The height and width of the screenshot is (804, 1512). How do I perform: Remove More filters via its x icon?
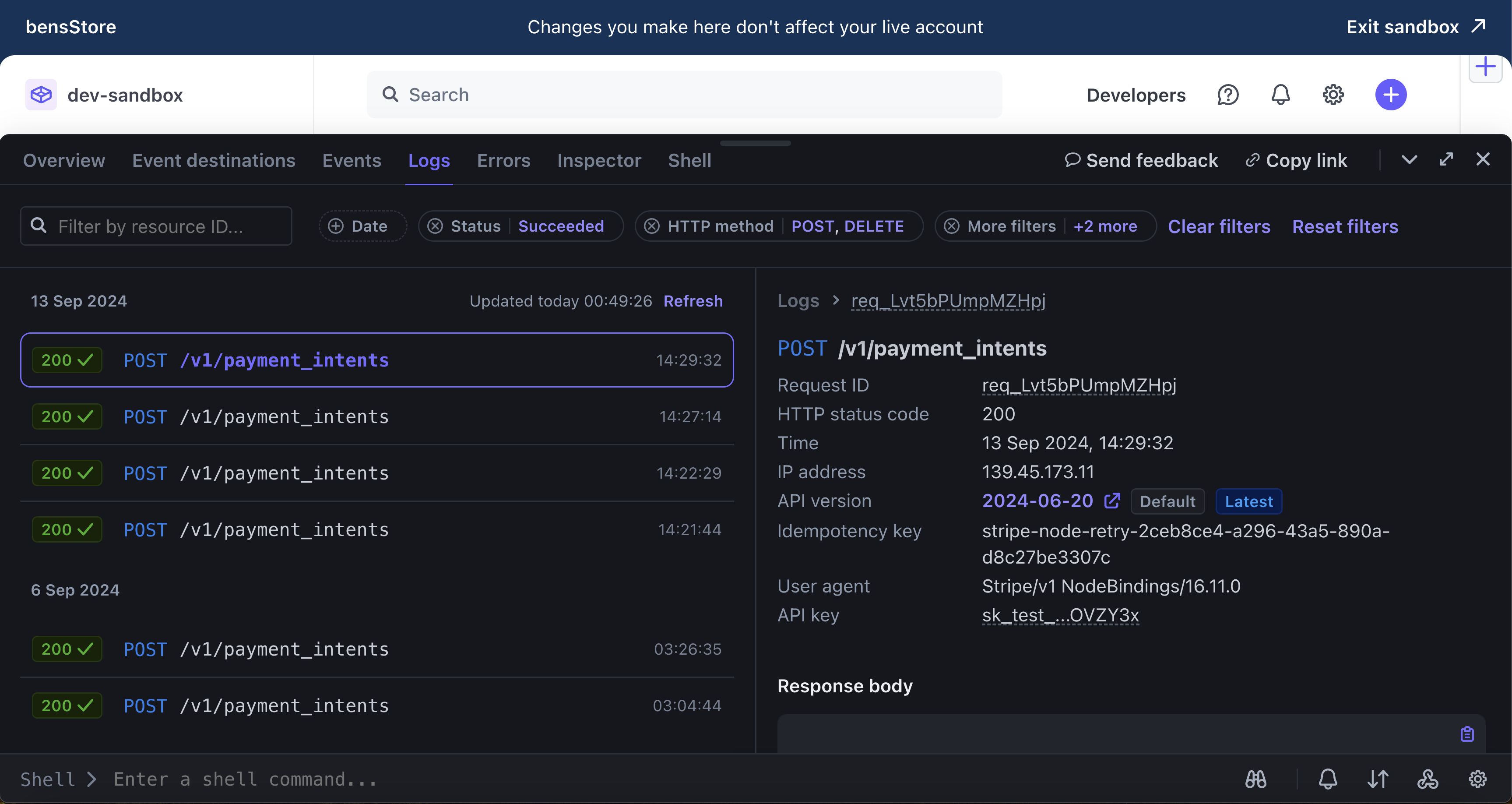point(951,226)
